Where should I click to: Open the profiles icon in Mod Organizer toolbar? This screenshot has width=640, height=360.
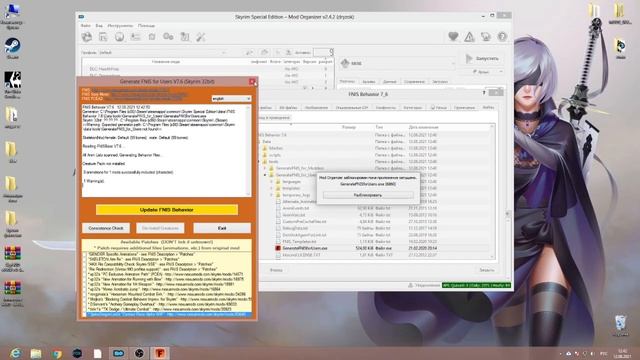click(136, 37)
